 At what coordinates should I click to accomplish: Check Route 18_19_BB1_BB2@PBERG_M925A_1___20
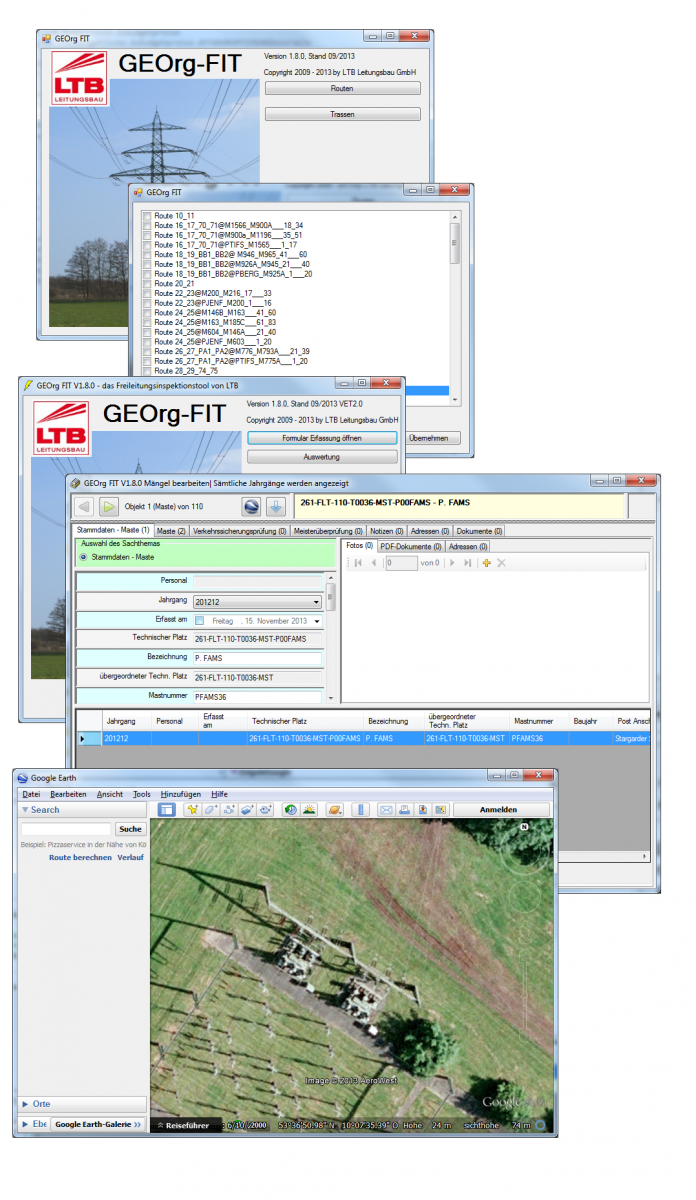click(147, 274)
